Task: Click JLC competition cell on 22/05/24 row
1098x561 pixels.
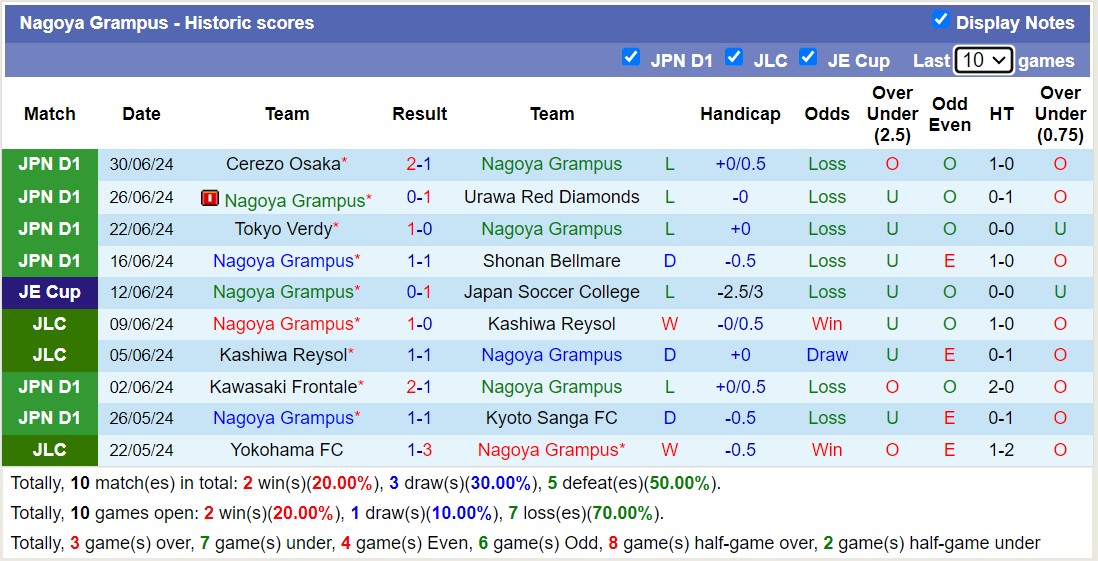Action: (x=50, y=450)
